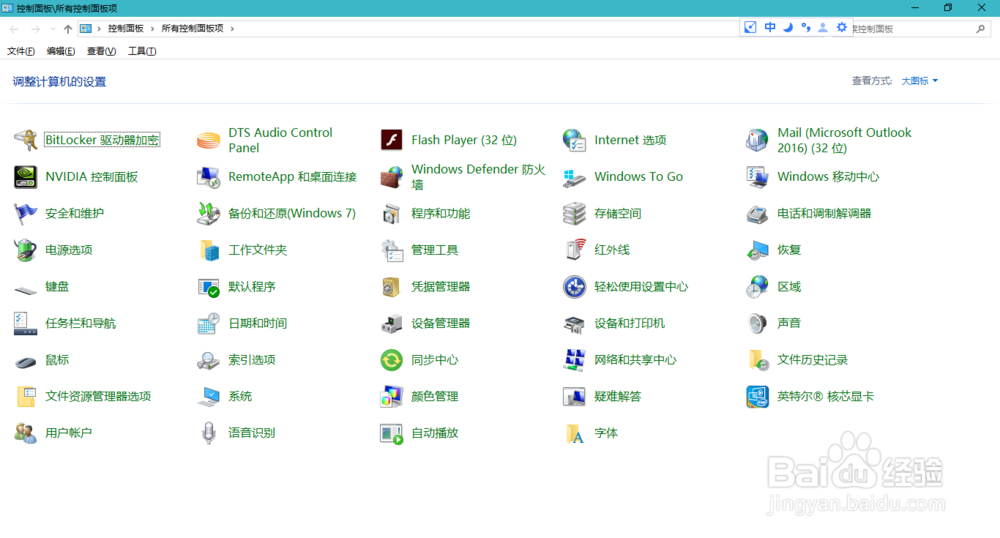Screen dimensions: 1000x538
Task: Open the 电源选项 battery icon
Action: [26, 250]
